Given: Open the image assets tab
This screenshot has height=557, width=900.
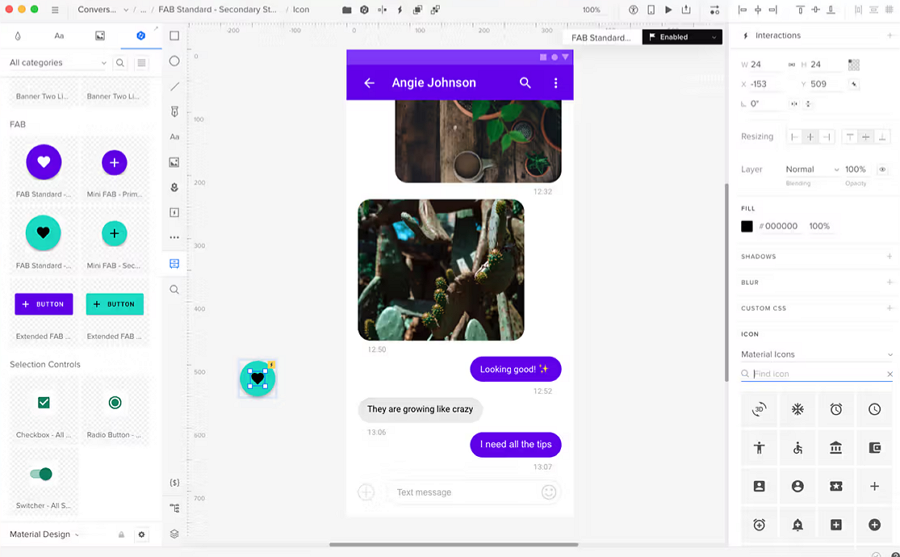Looking at the screenshot, I should tap(100, 36).
